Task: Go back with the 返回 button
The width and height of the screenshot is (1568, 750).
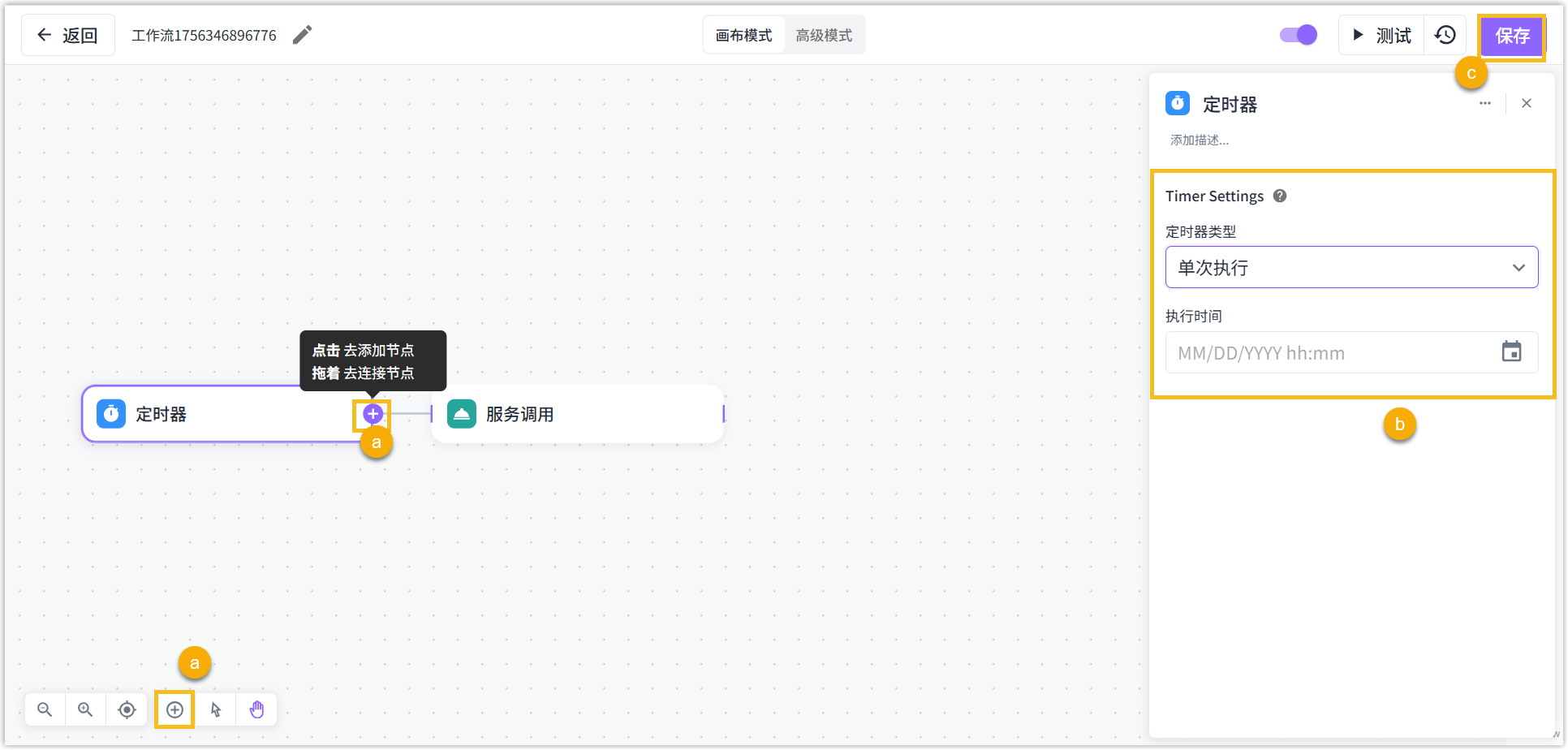Action: [68, 35]
